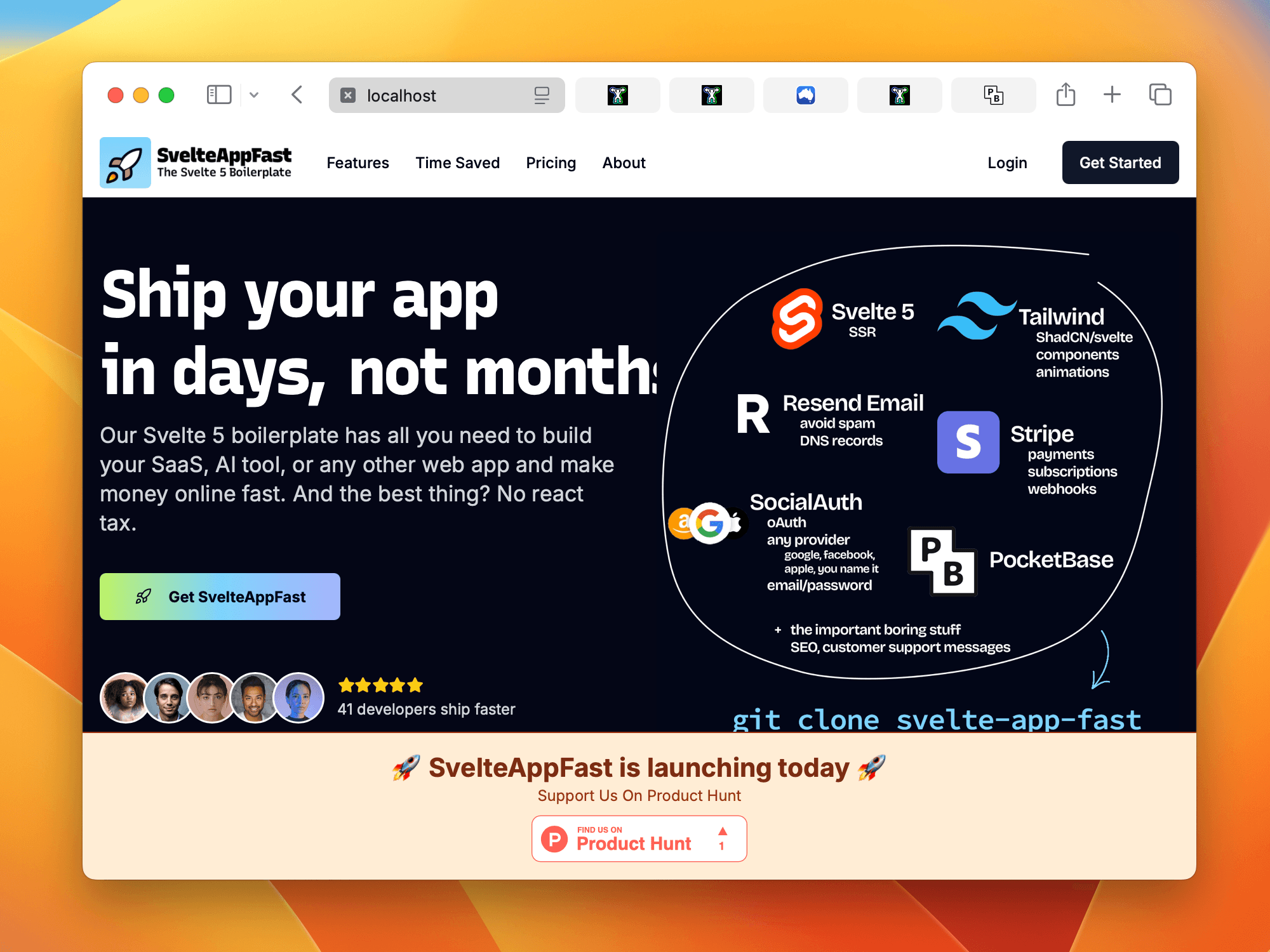
Task: Click the SocialAuth heading text
Action: pyautogui.click(x=806, y=502)
